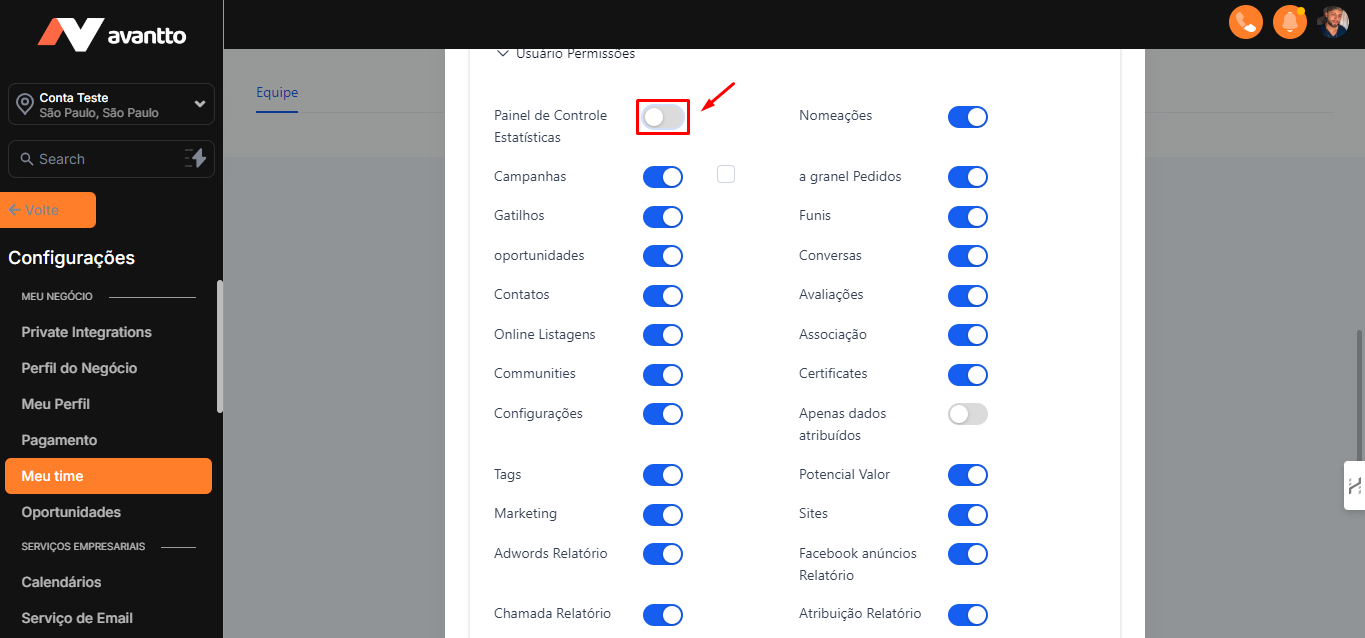Image resolution: width=1365 pixels, height=638 pixels.
Task: Click the user avatar picture
Action: click(1333, 22)
